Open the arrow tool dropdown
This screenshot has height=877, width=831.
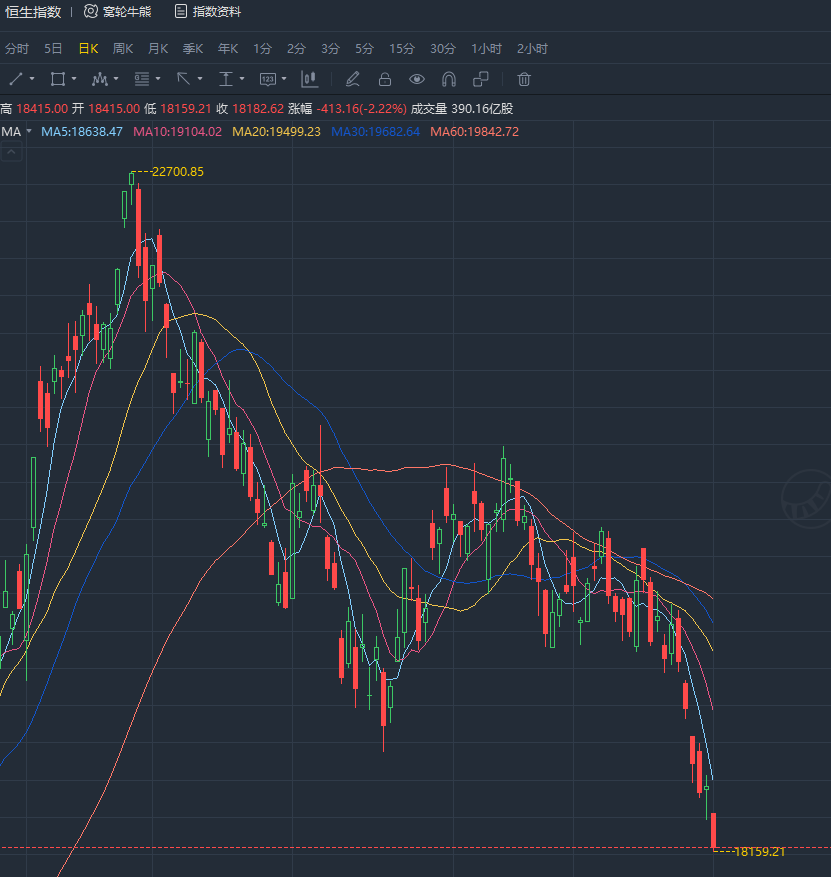click(x=200, y=79)
